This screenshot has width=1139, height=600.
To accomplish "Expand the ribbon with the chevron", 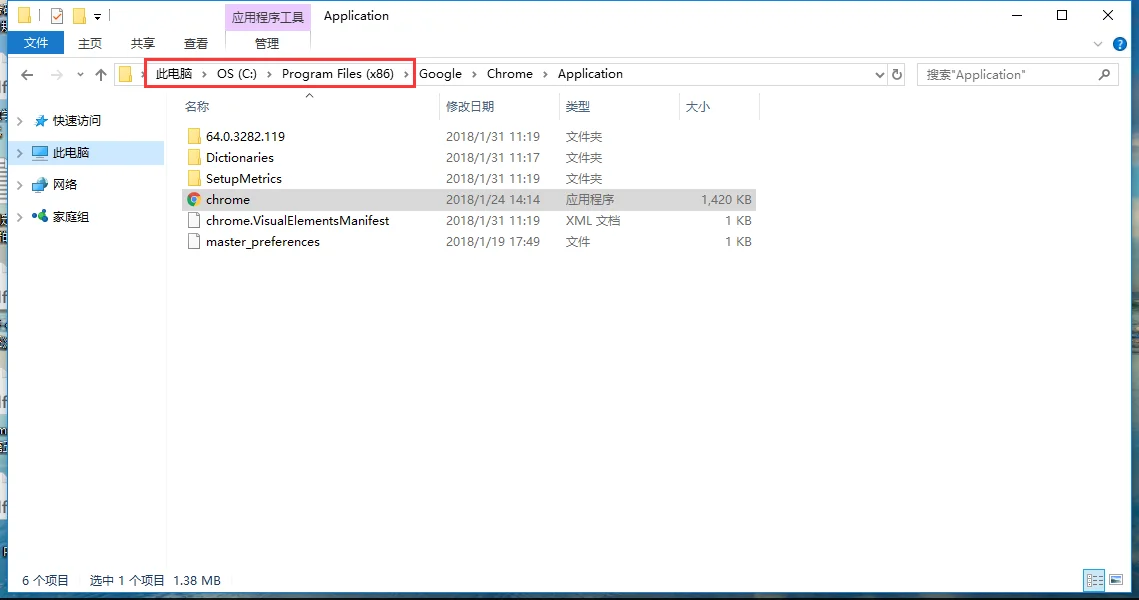I will (1098, 44).
